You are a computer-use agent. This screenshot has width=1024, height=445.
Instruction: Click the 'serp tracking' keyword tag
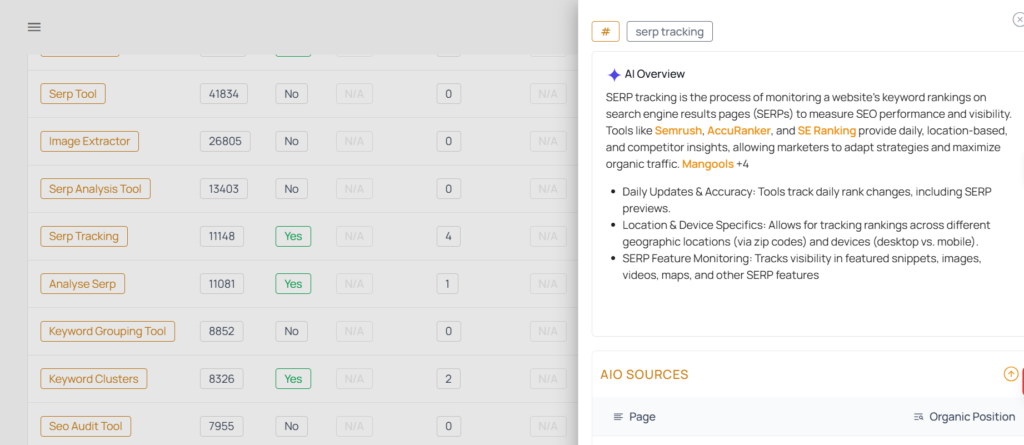[669, 31]
